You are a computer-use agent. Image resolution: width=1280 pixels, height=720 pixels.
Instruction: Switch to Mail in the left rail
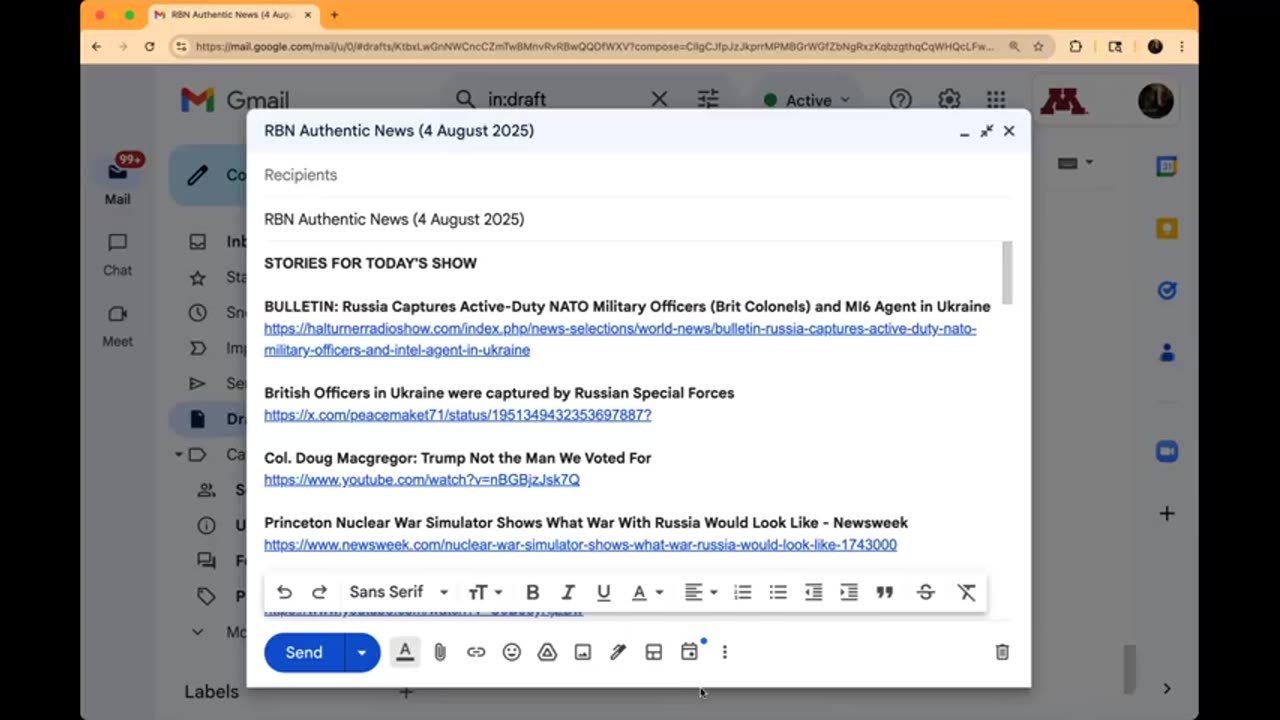(118, 180)
